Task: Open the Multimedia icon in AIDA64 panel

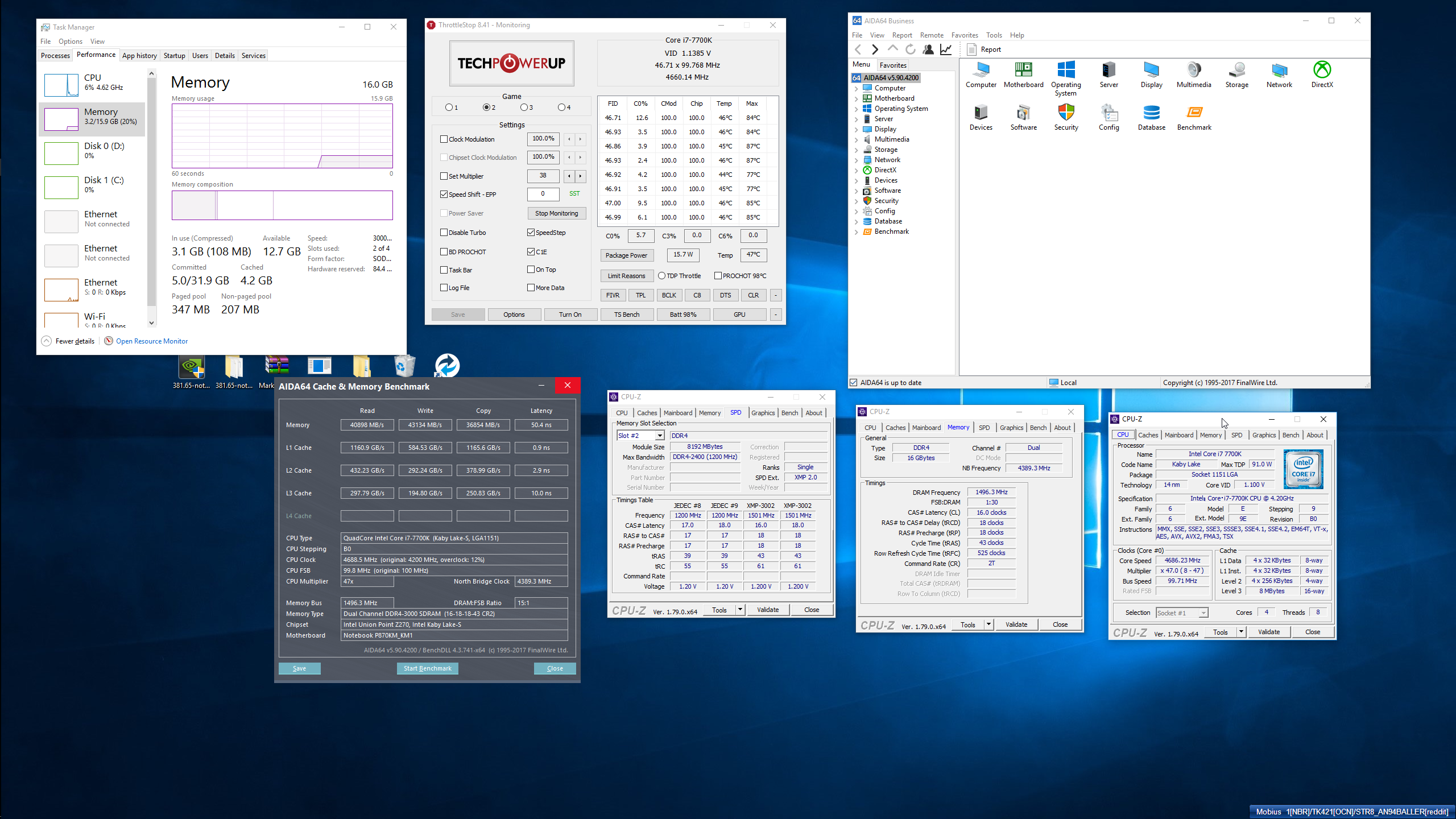Action: pyautogui.click(x=1194, y=70)
